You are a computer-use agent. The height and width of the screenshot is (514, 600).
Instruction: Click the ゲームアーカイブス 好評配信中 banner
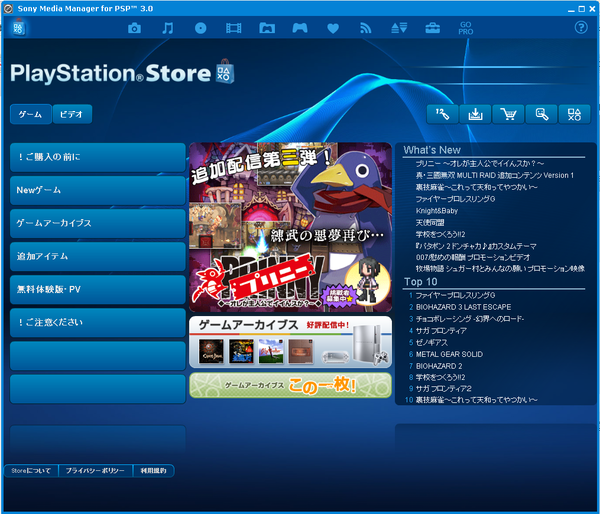pos(290,342)
